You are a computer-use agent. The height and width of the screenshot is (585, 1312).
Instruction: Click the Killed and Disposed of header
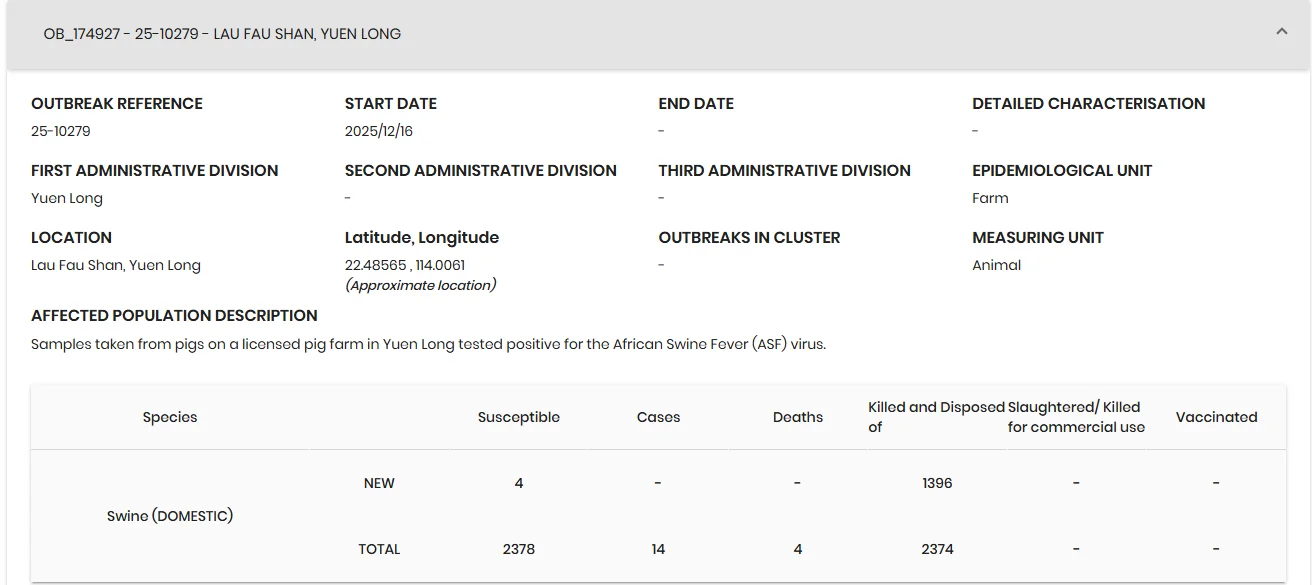point(936,417)
